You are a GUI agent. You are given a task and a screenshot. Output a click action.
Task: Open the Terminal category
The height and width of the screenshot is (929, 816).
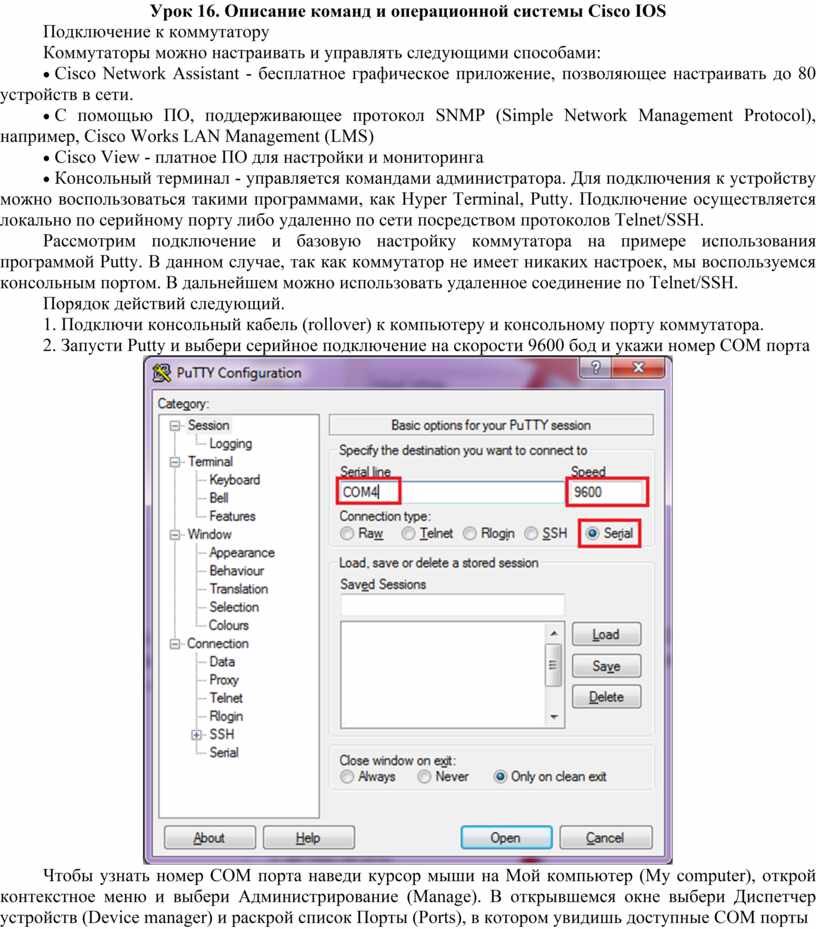pyautogui.click(x=210, y=462)
